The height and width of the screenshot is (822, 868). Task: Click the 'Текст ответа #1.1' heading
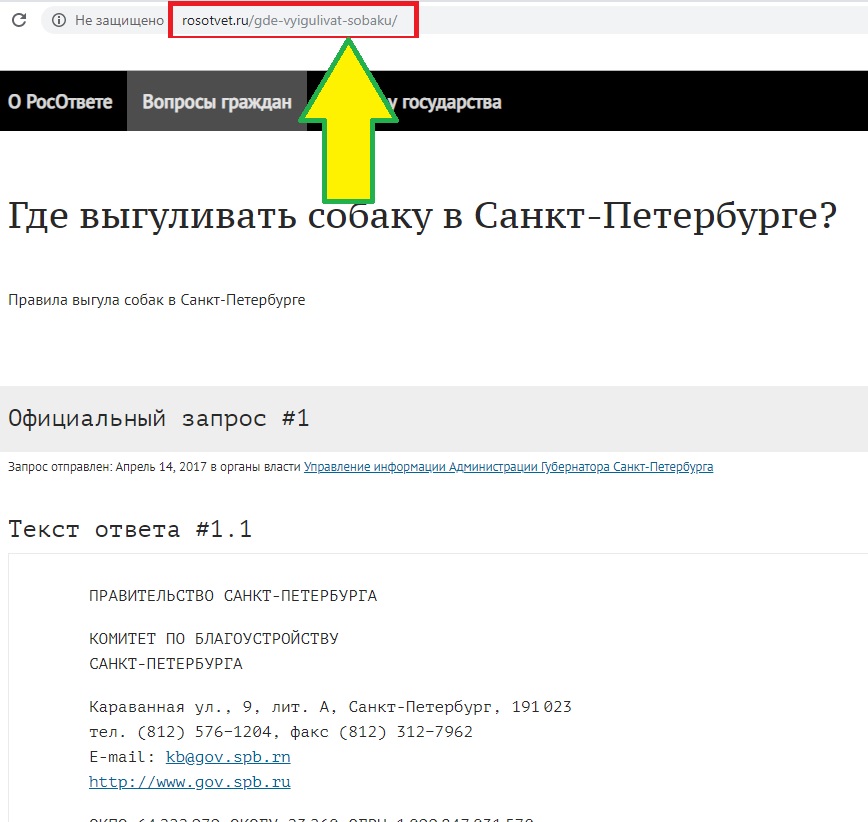[130, 529]
